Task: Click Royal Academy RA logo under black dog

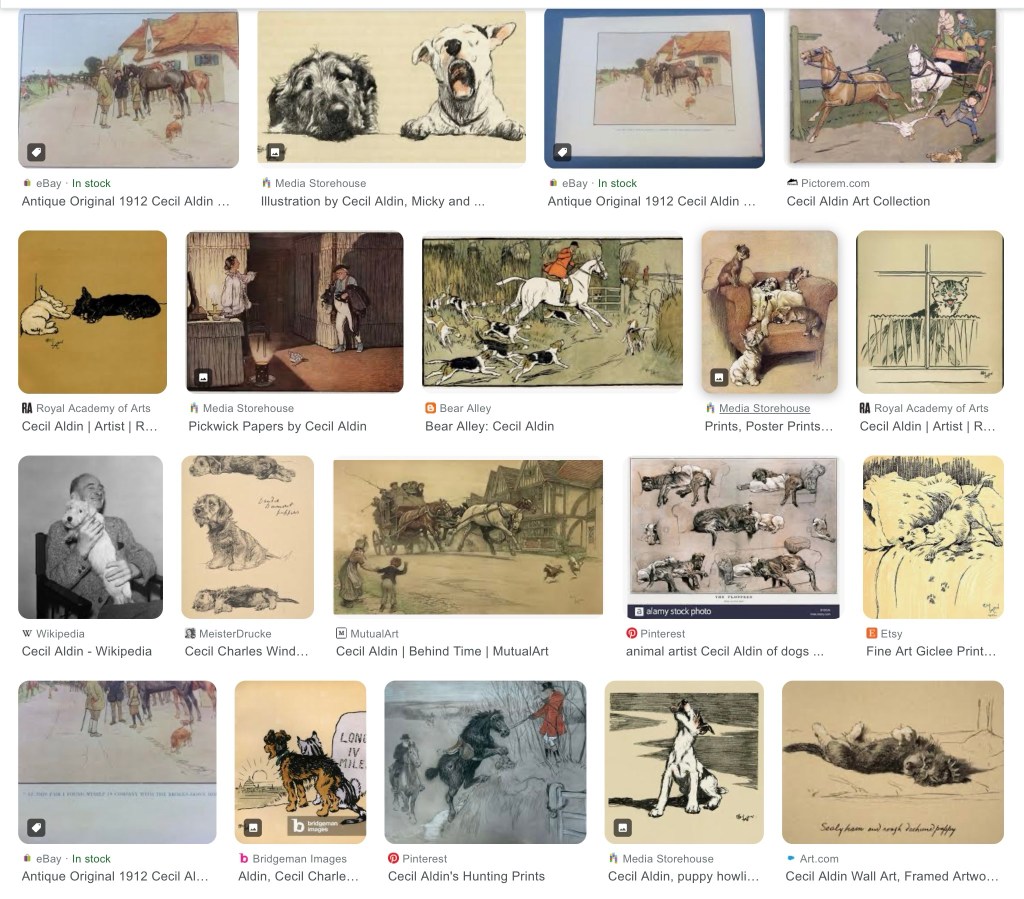Action: tap(27, 408)
